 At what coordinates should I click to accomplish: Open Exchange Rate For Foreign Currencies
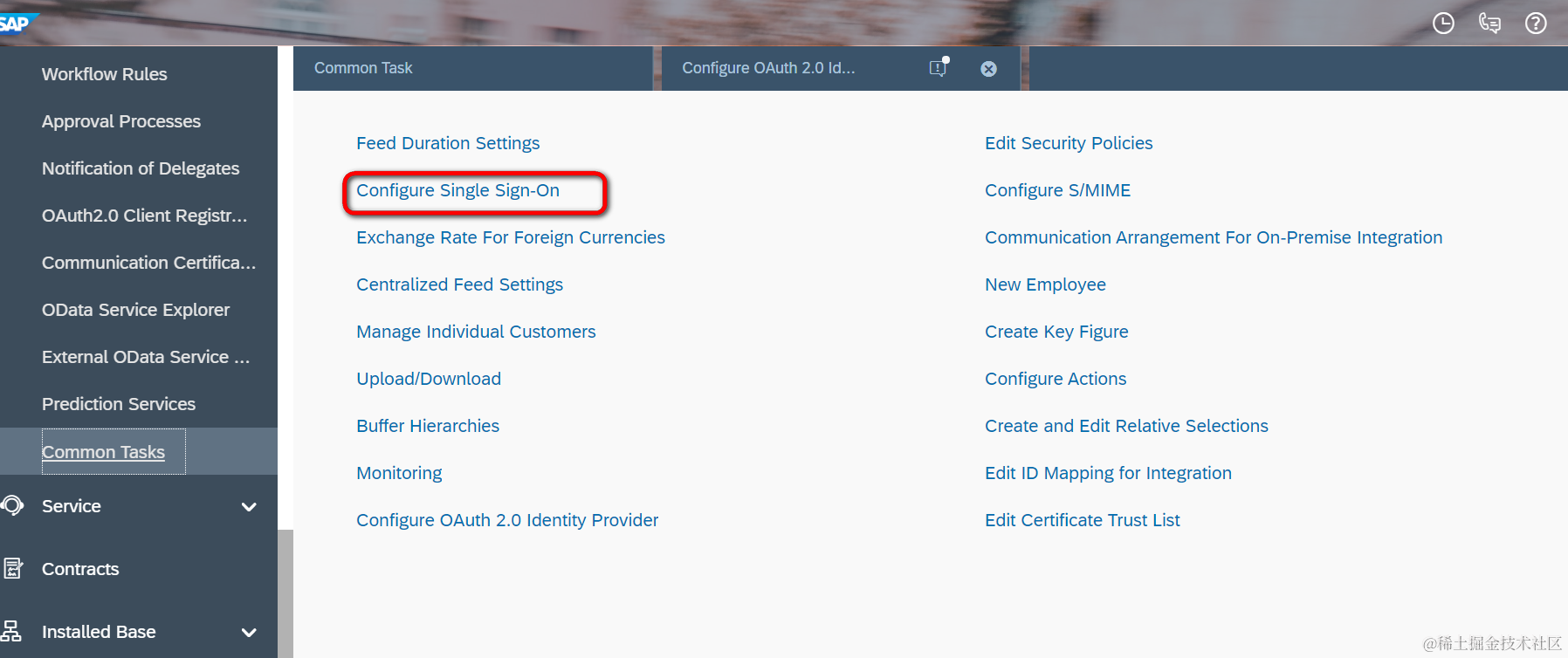(x=511, y=237)
